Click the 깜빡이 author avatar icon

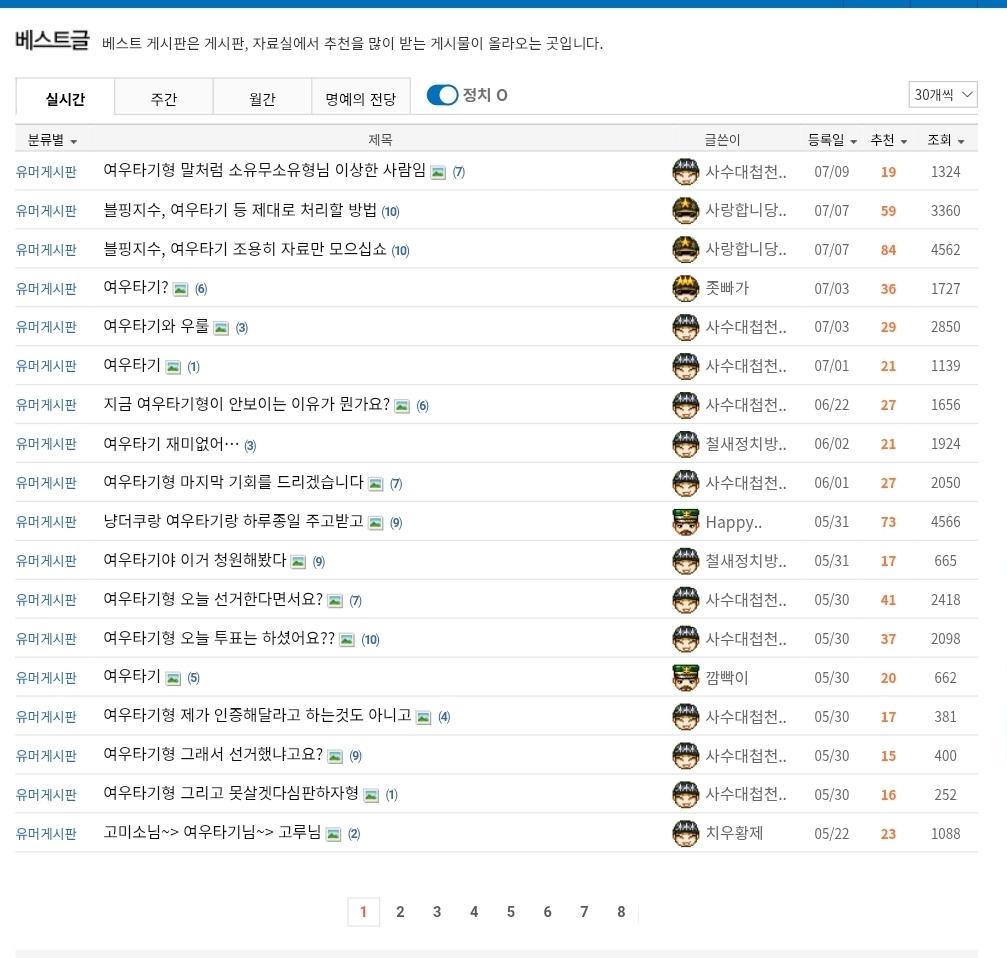click(685, 677)
